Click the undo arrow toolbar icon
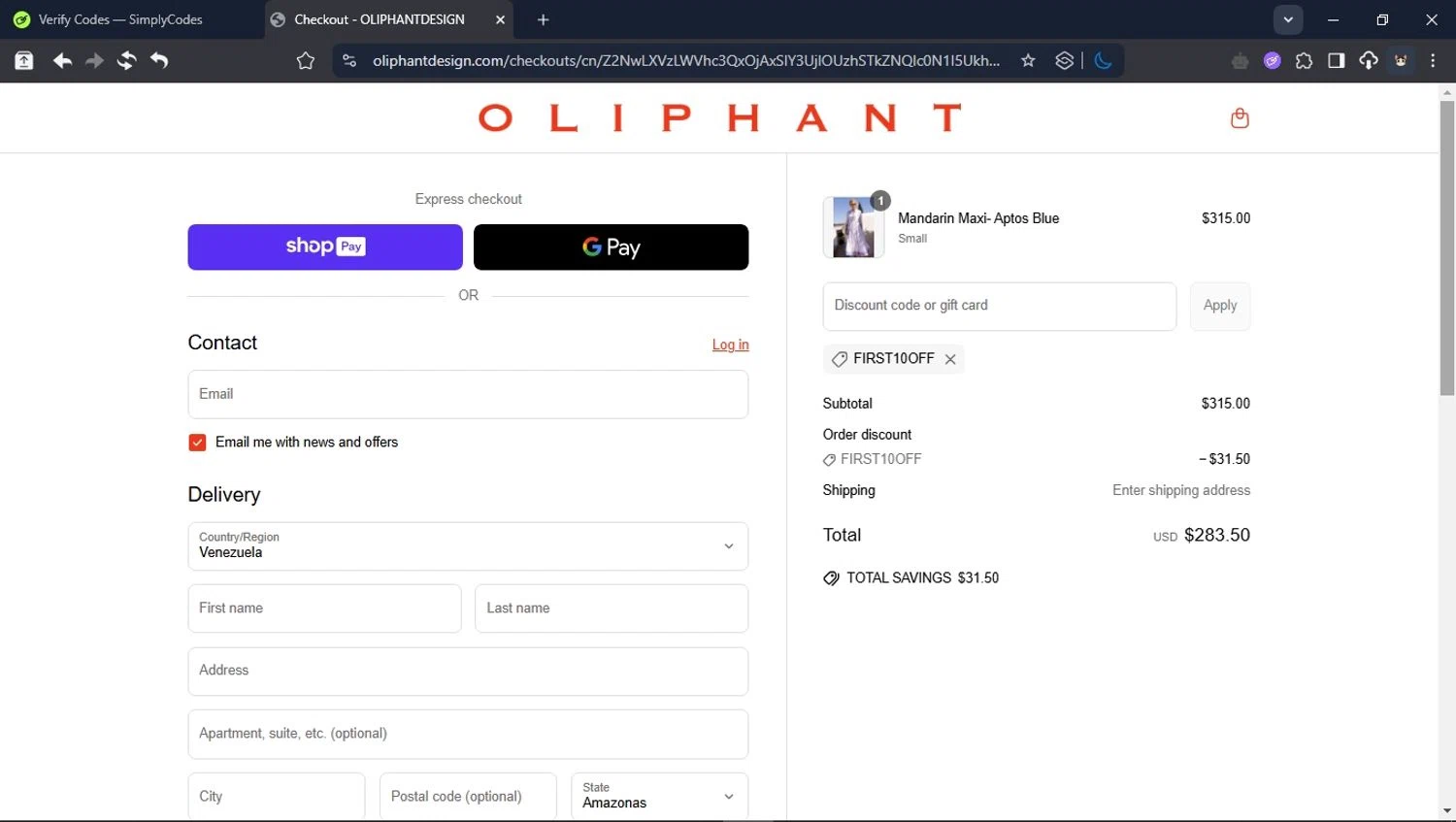 click(159, 60)
